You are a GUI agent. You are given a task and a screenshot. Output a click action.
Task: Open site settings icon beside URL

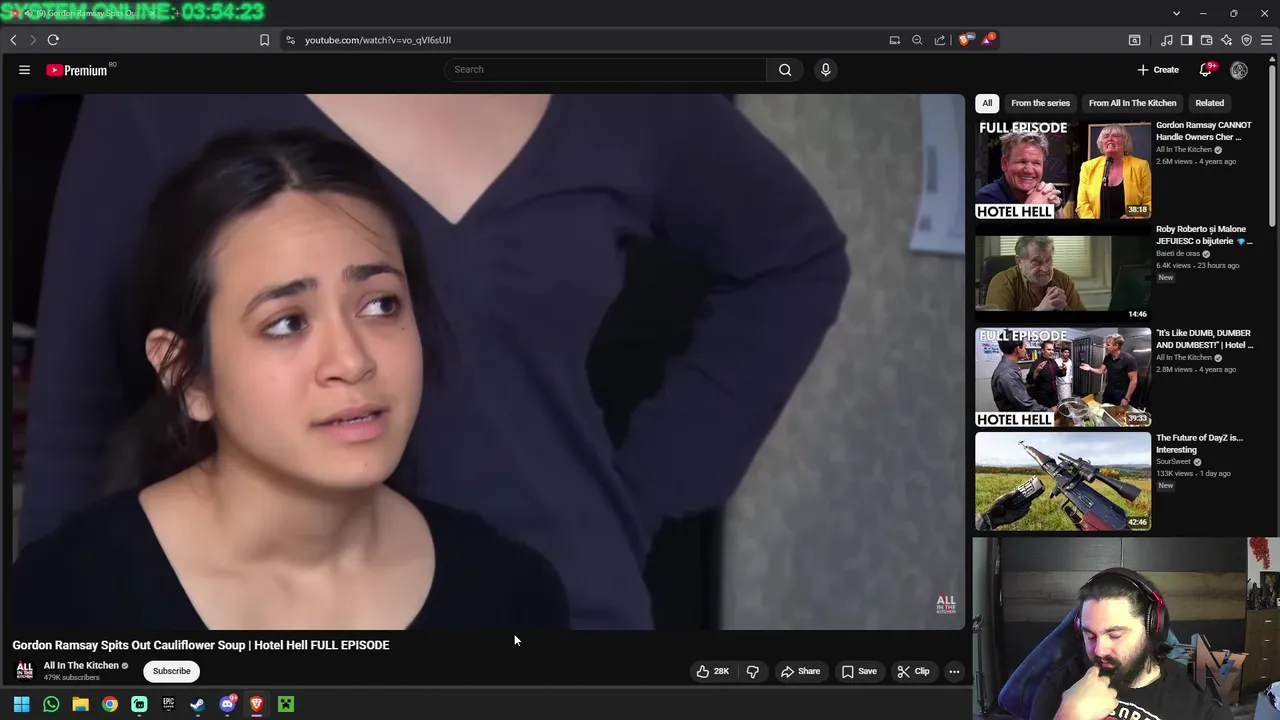290,40
